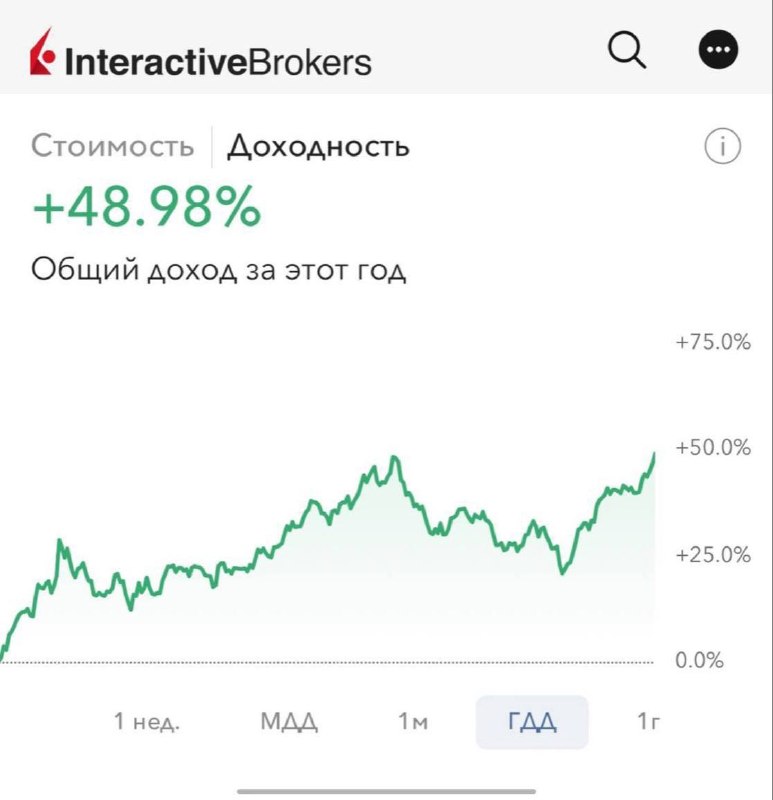
Task: Switch chart range to 1м
Action: 413,721
